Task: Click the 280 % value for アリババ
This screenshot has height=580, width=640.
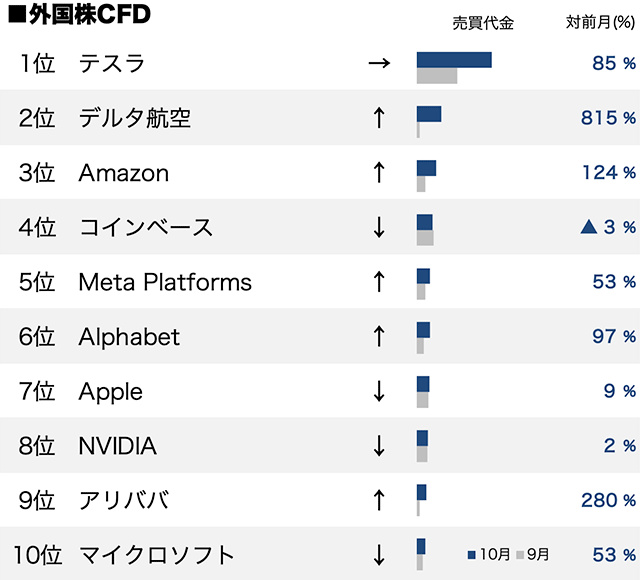Action: click(608, 499)
